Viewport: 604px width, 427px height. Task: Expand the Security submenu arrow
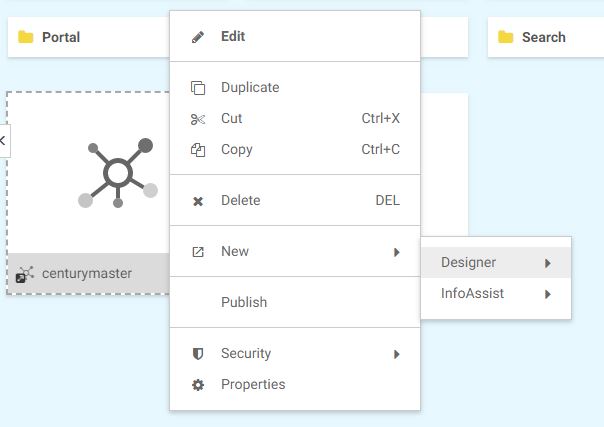(397, 354)
